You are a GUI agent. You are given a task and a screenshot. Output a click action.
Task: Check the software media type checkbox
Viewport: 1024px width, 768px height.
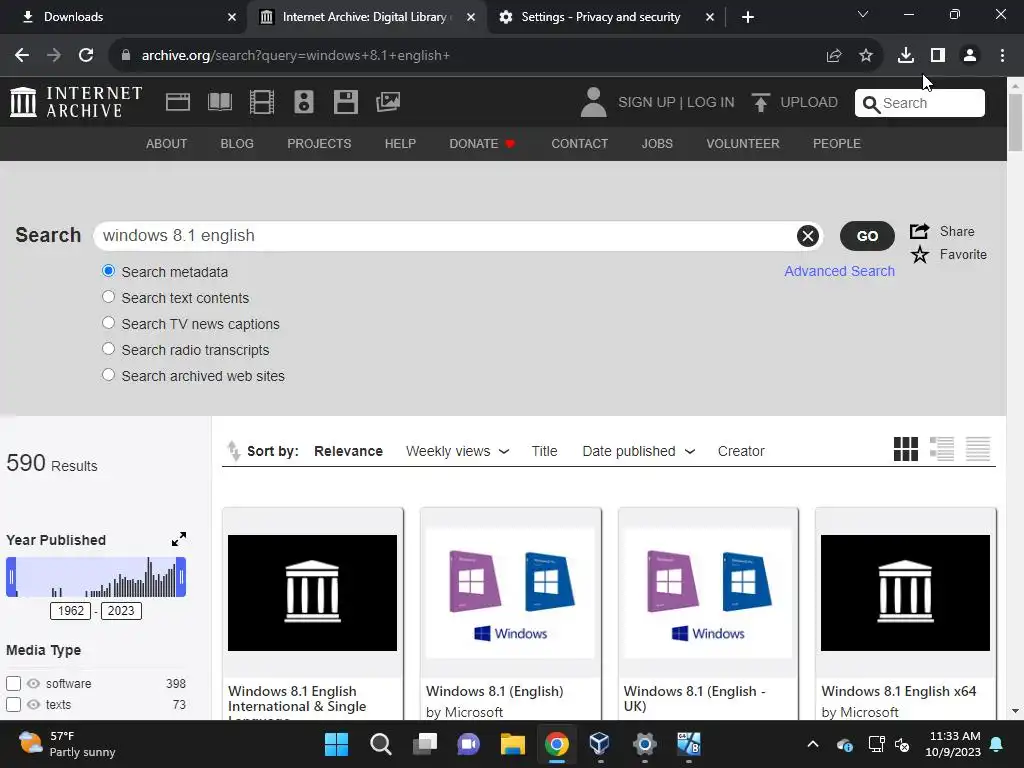coord(14,684)
